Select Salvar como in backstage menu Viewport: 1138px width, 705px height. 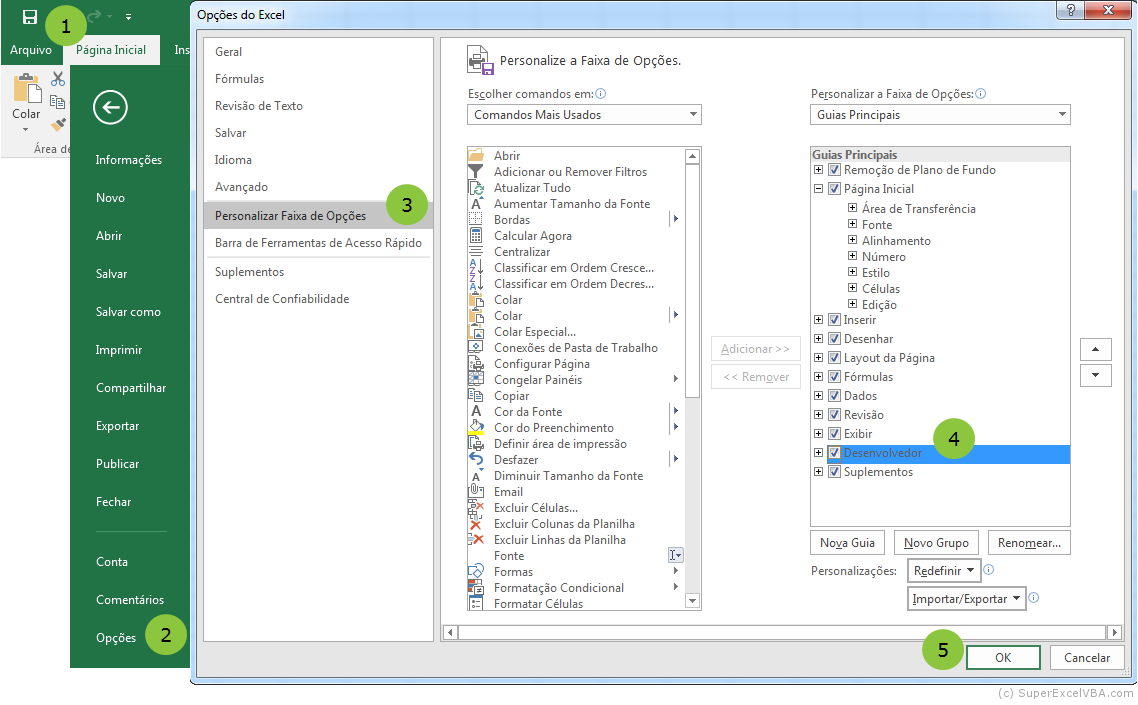point(128,312)
